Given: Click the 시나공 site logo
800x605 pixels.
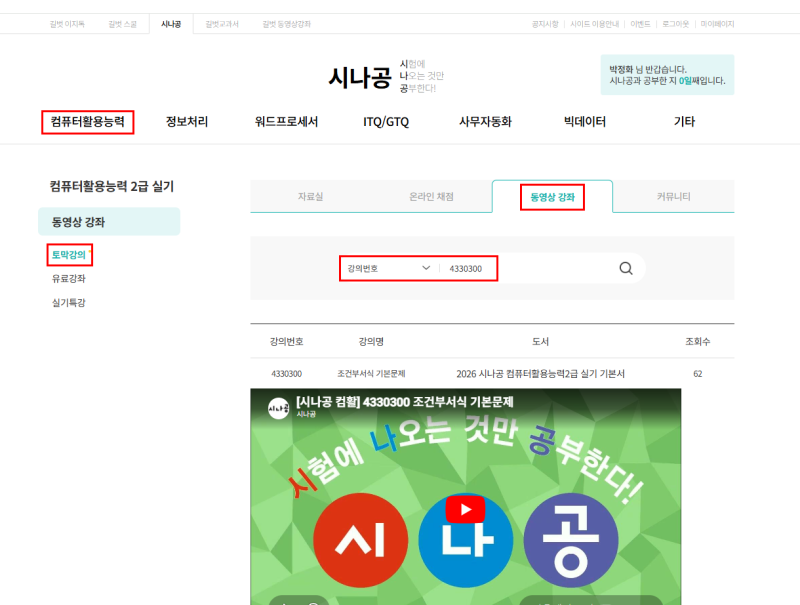Looking at the screenshot, I should (360, 77).
